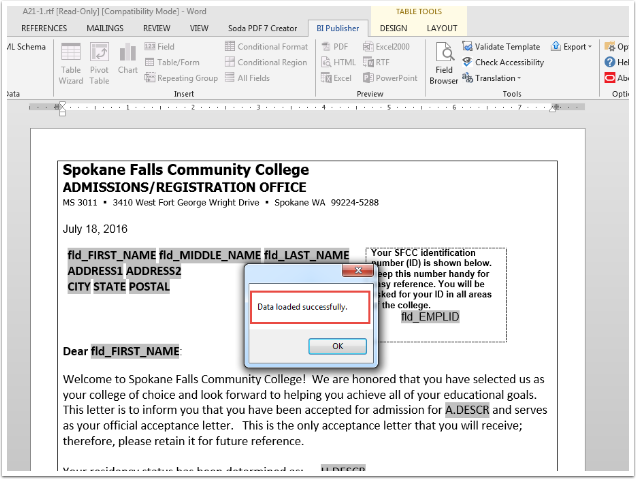Switch to the View tab
636x479 pixels.
pos(199,28)
